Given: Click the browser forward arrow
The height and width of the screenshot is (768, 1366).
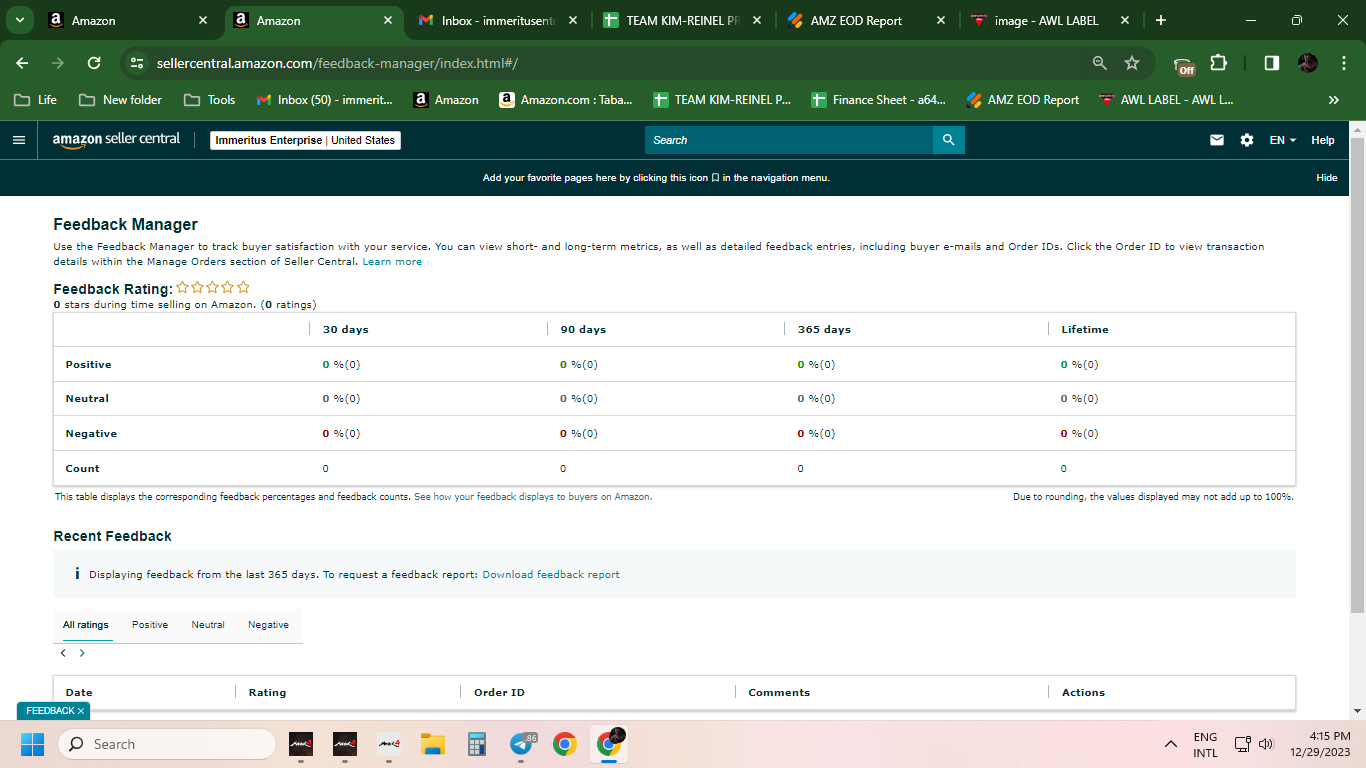Looking at the screenshot, I should pos(58,63).
